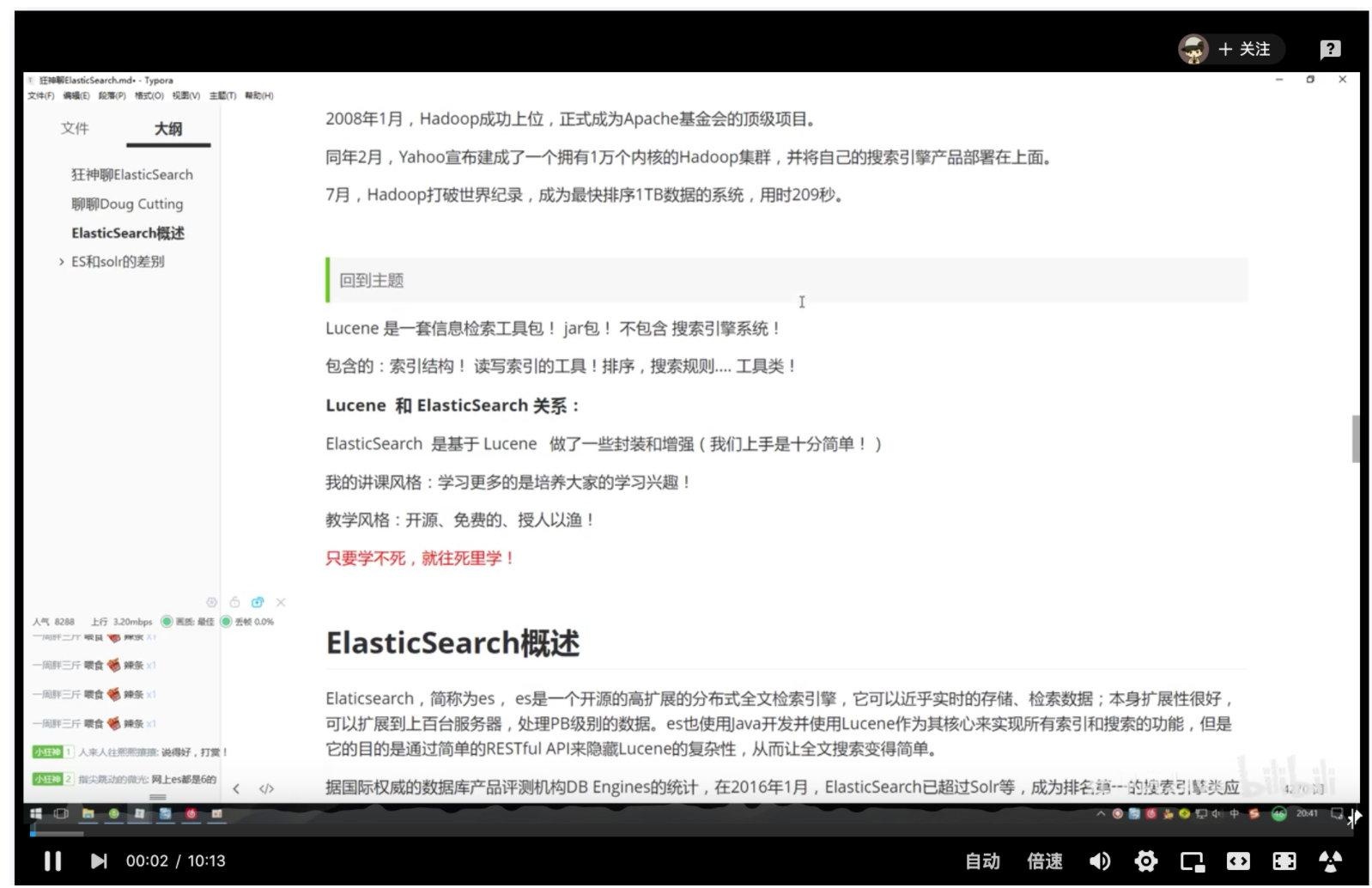Viewport: 1372px width, 888px height.
Task: Open Windows Task View
Action: (61, 813)
